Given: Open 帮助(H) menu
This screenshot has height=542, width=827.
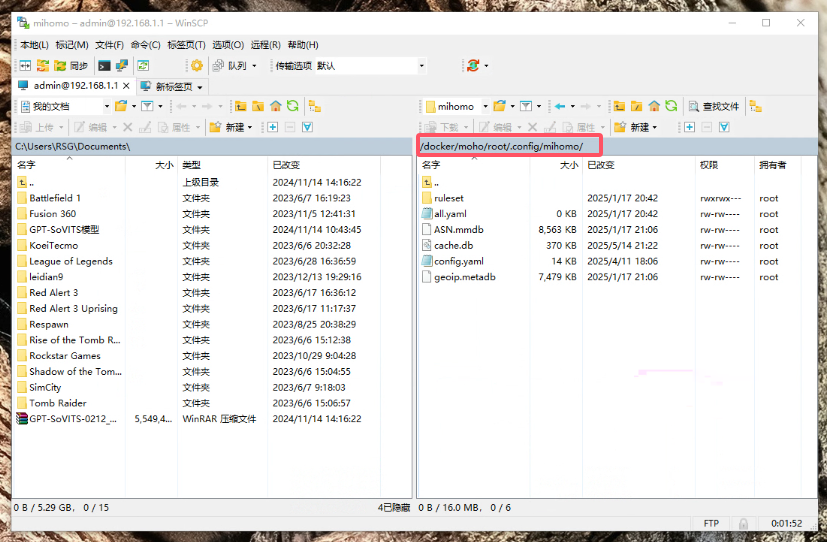Looking at the screenshot, I should click(x=303, y=45).
